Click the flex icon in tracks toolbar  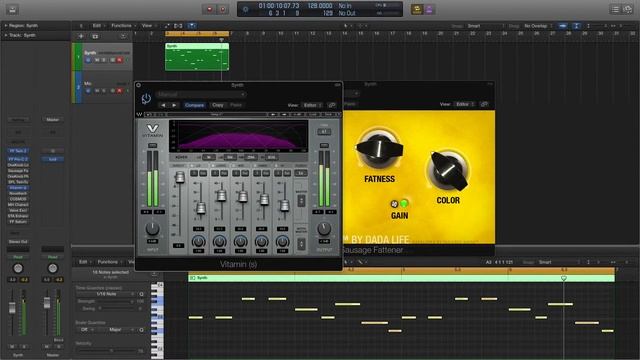point(178,26)
